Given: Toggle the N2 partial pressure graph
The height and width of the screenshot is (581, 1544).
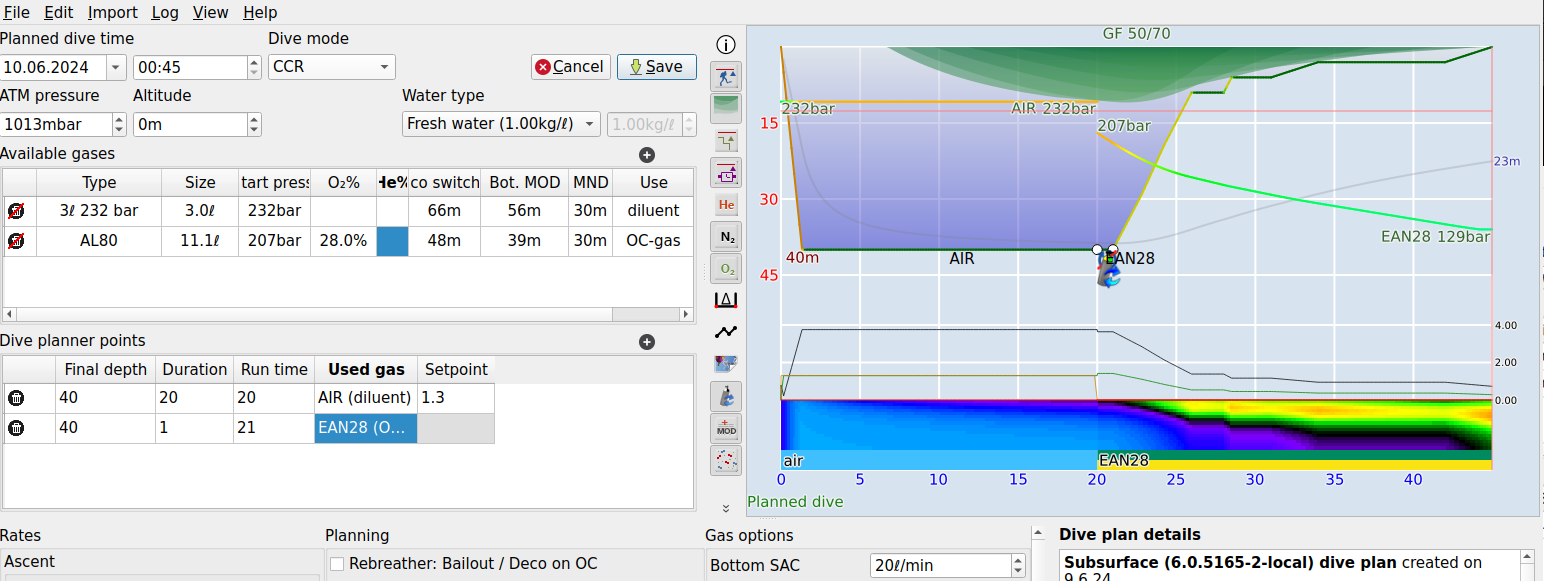Looking at the screenshot, I should coord(726,236).
